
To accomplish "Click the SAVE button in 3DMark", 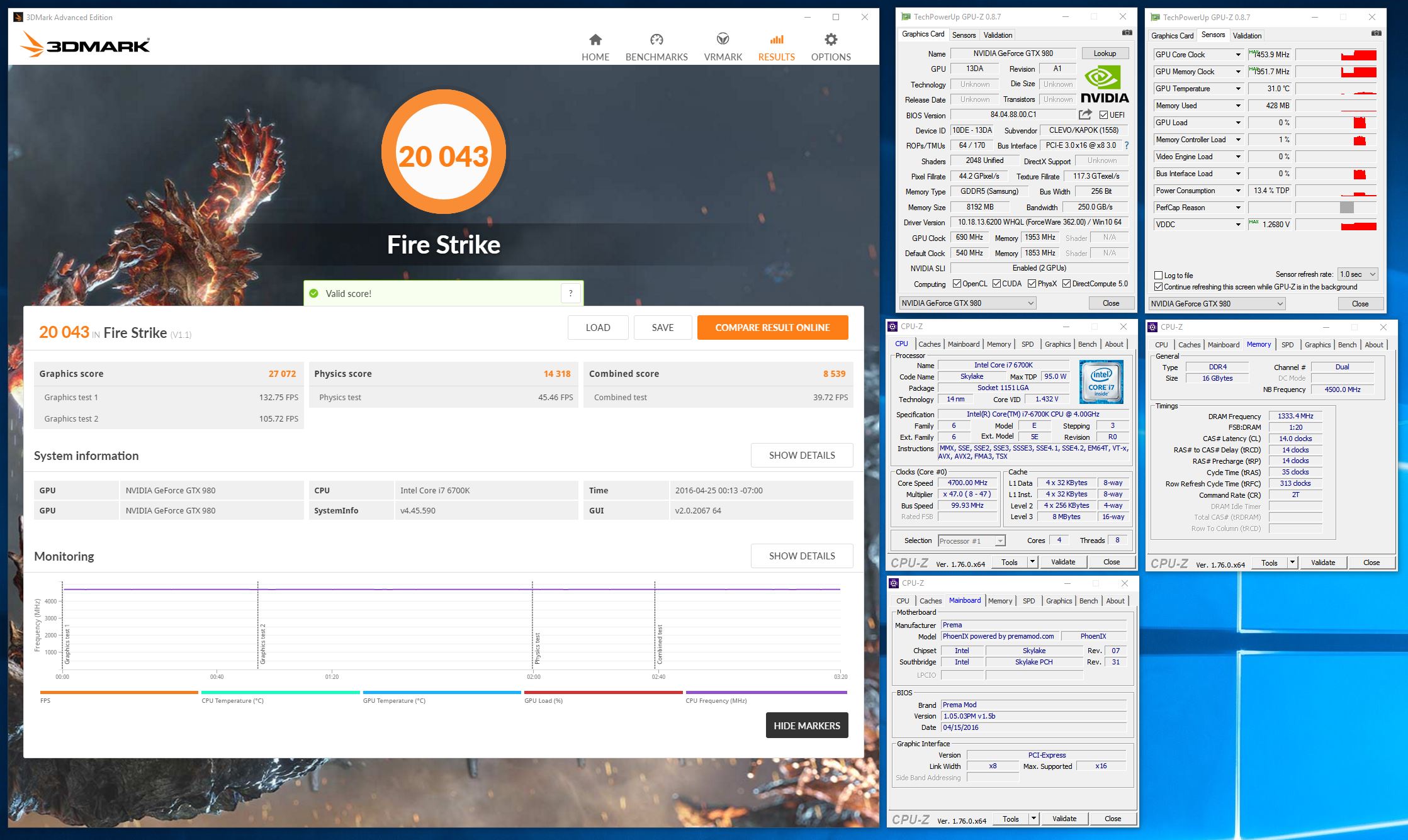I will click(x=663, y=327).
